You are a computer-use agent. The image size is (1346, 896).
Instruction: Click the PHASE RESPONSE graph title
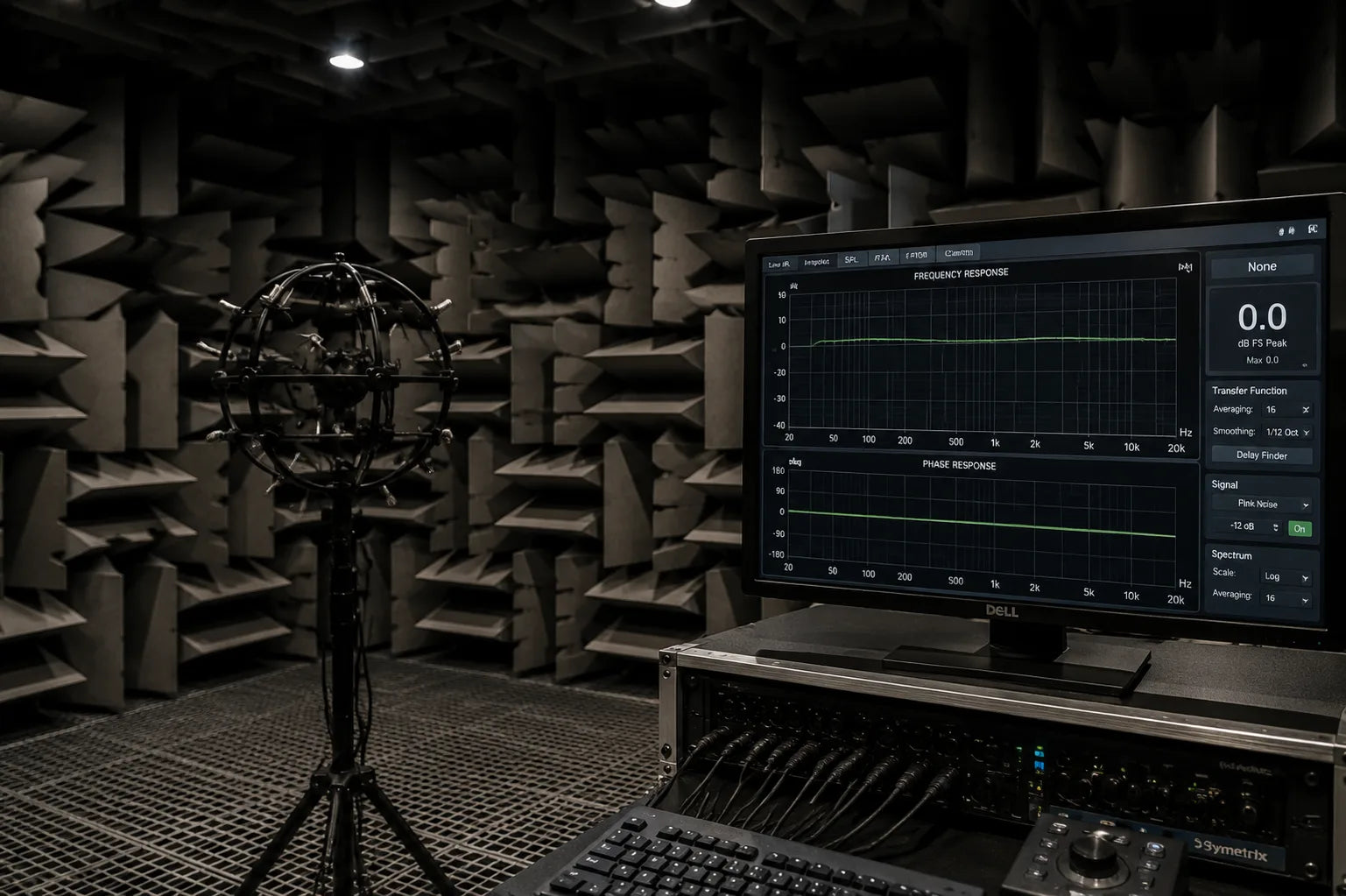[959, 465]
